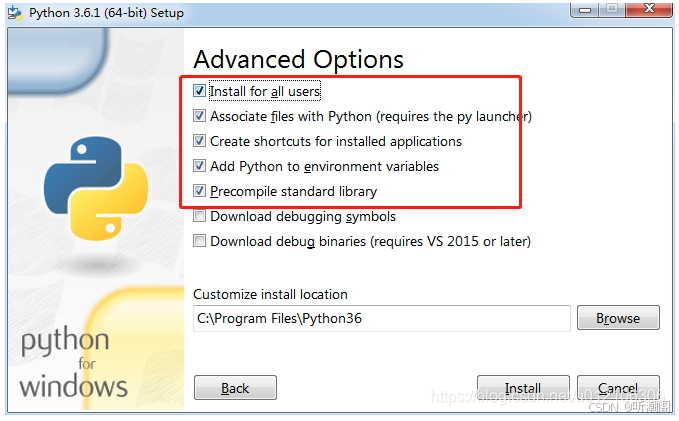The height and width of the screenshot is (421, 679).
Task: Disable Add Python to environment variables
Action: 199,166
